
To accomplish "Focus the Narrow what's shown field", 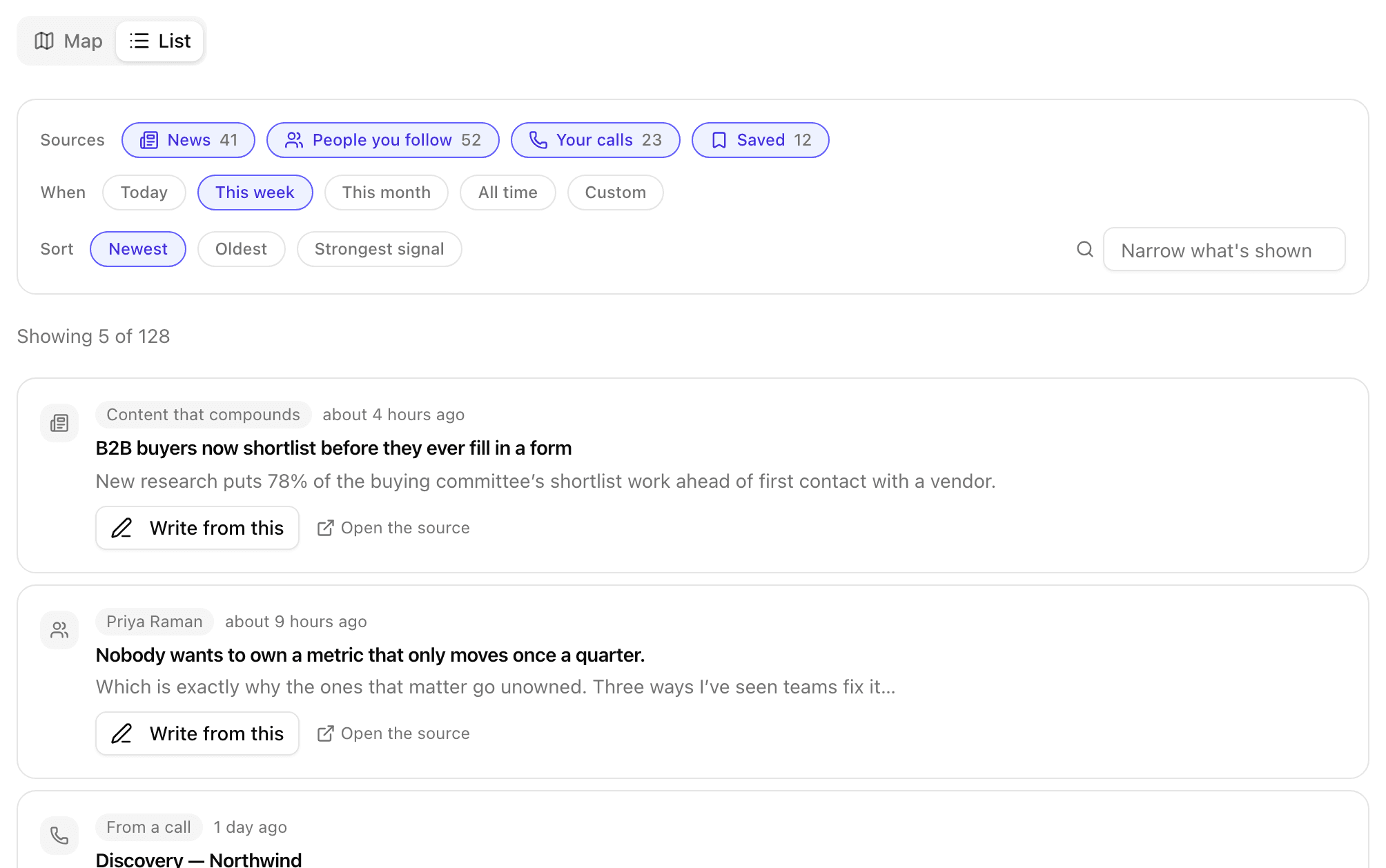I will (x=1224, y=250).
